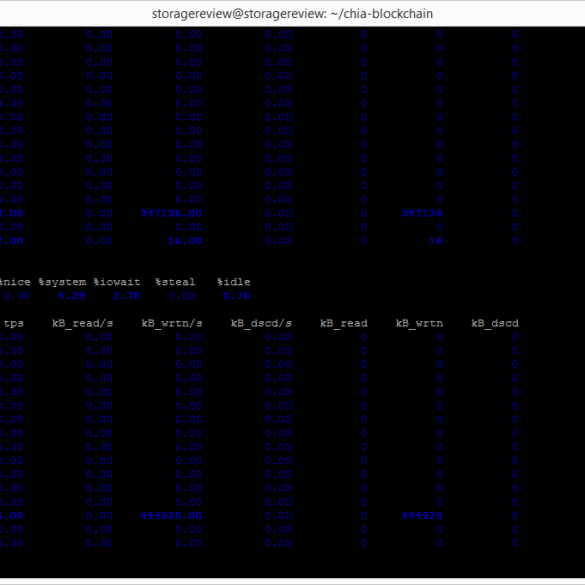Click the 347136 kB_wrtn total value

tap(422, 213)
